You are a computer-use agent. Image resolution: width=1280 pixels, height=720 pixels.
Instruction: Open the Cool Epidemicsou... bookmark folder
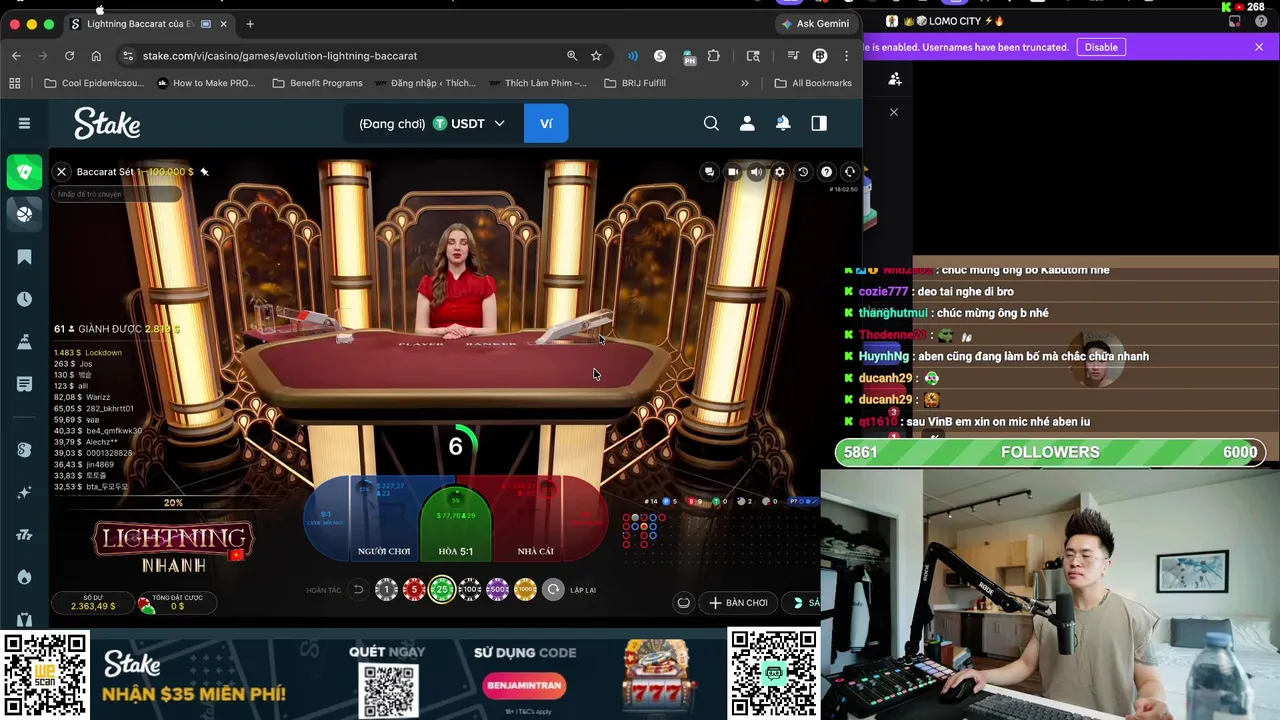pyautogui.click(x=94, y=83)
